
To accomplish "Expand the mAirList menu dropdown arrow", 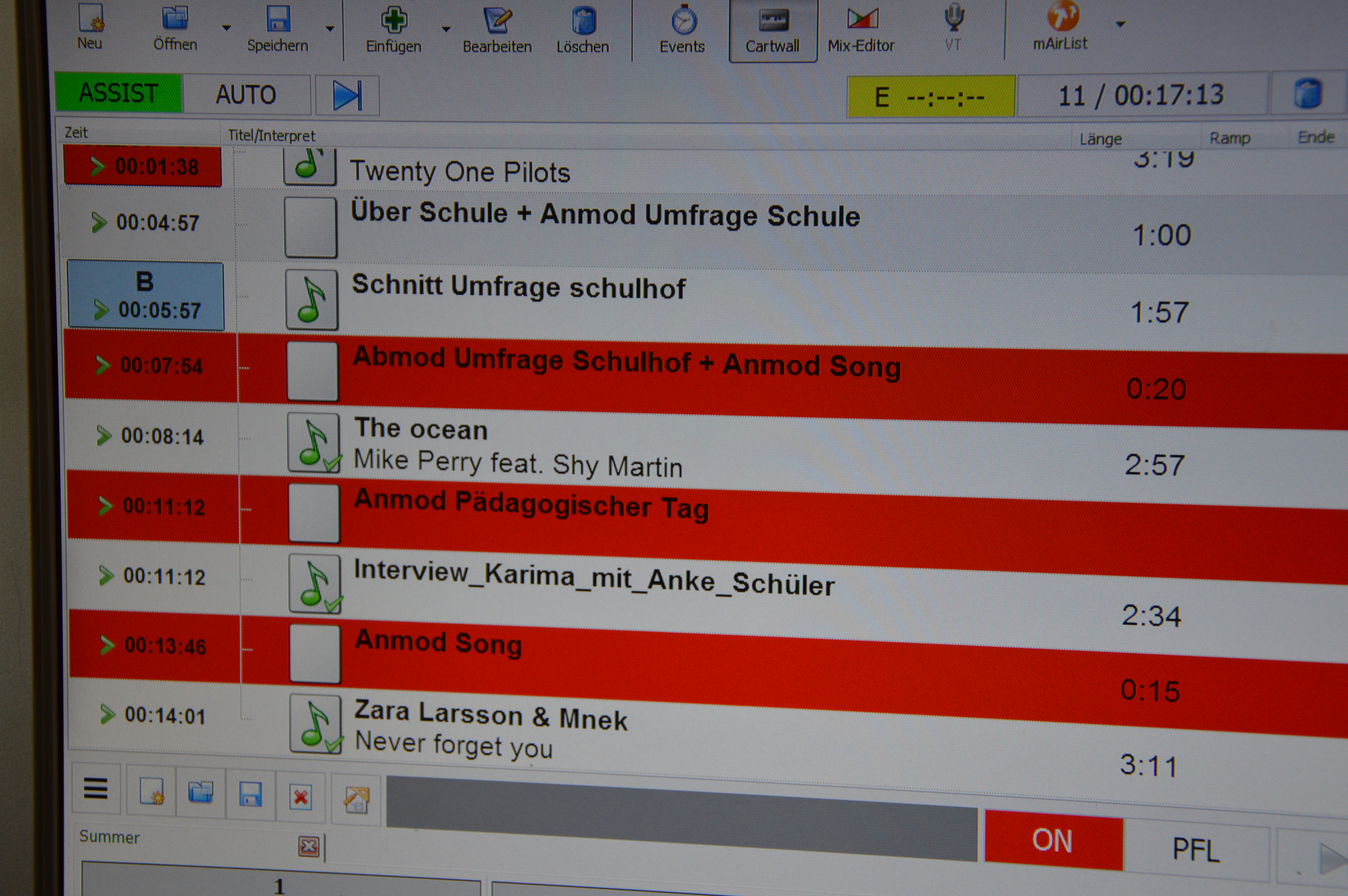I will point(1121,24).
